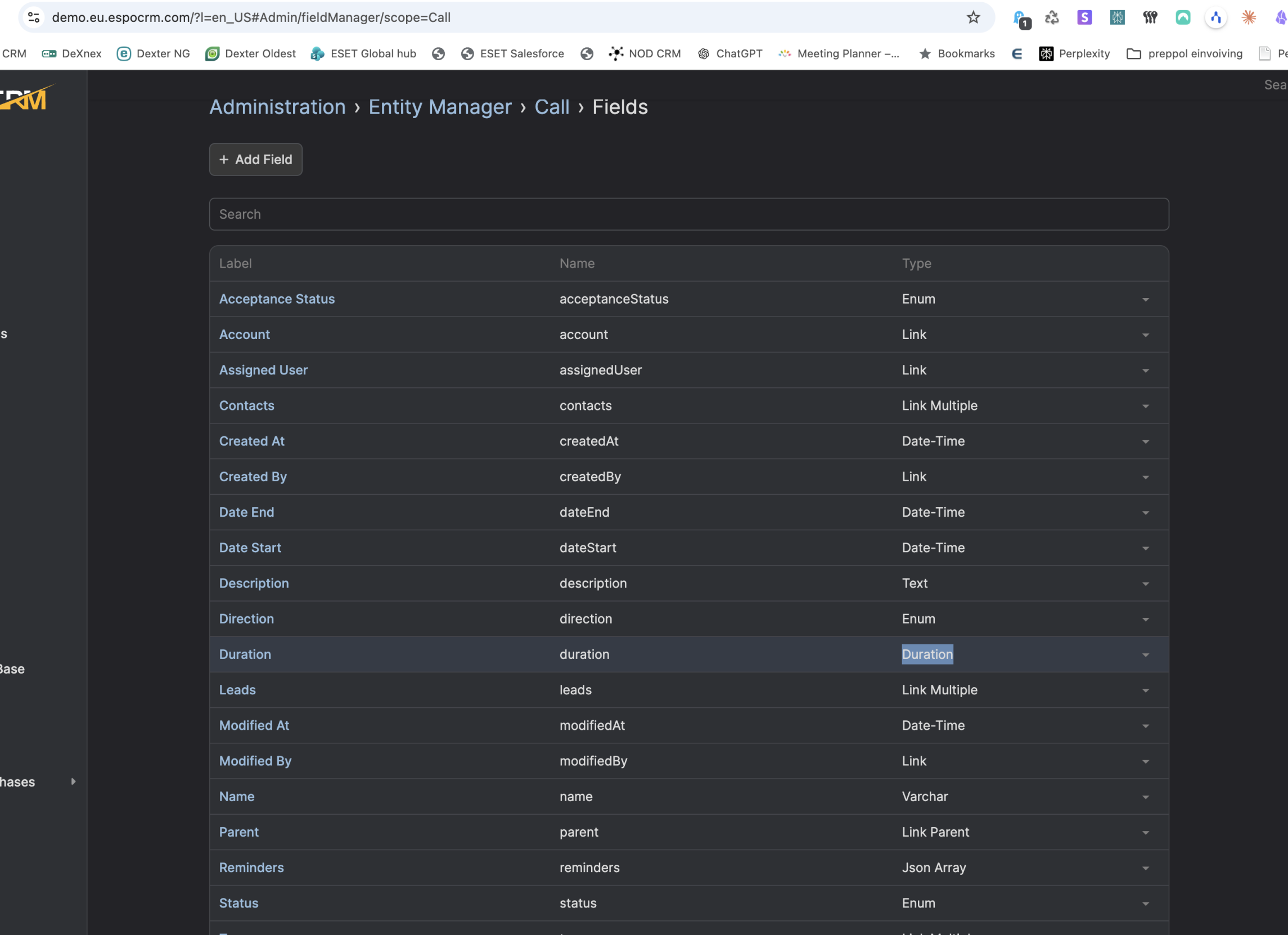Expand row menu for Status
The width and height of the screenshot is (1288, 935).
click(x=1145, y=904)
